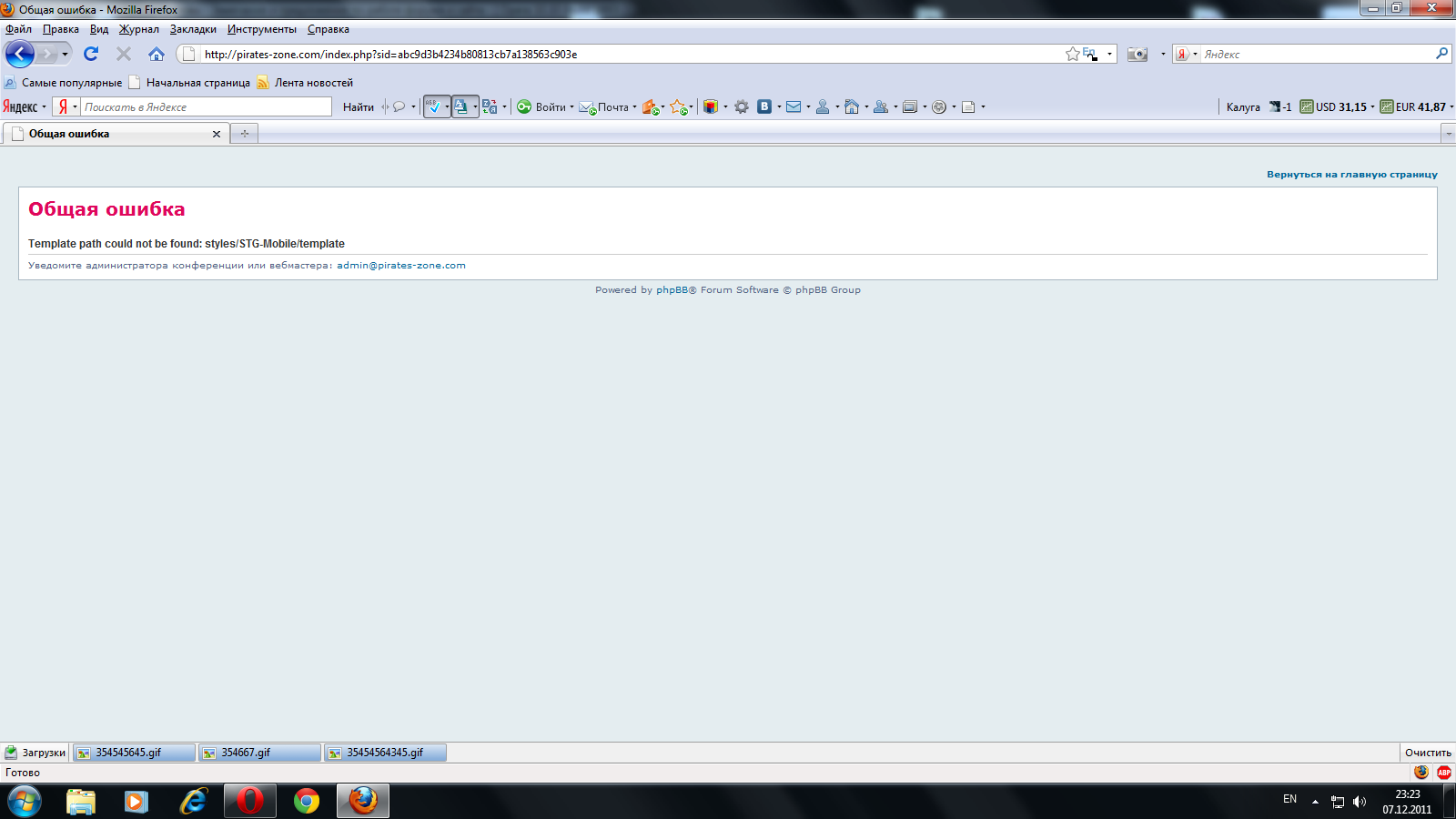Viewport: 1456px width, 819px height.
Task: Click the Очистить downloads button
Action: 1428,753
